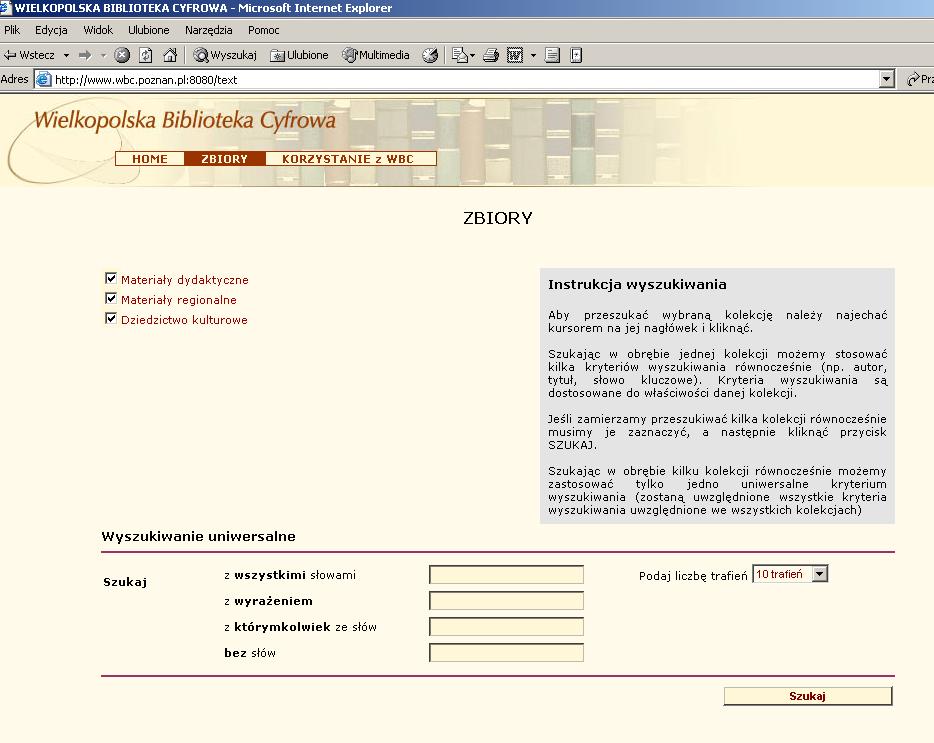Image resolution: width=934 pixels, height=743 pixels.
Task: Click the Go arrow button beside address bar
Action: 919,79
